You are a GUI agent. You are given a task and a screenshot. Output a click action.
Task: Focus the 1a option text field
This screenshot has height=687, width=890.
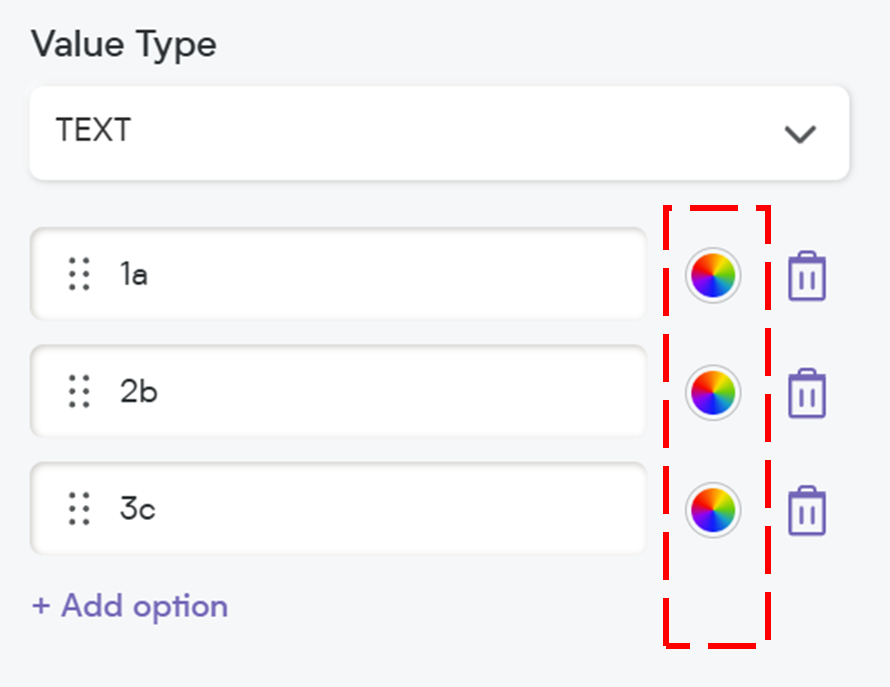pos(338,274)
